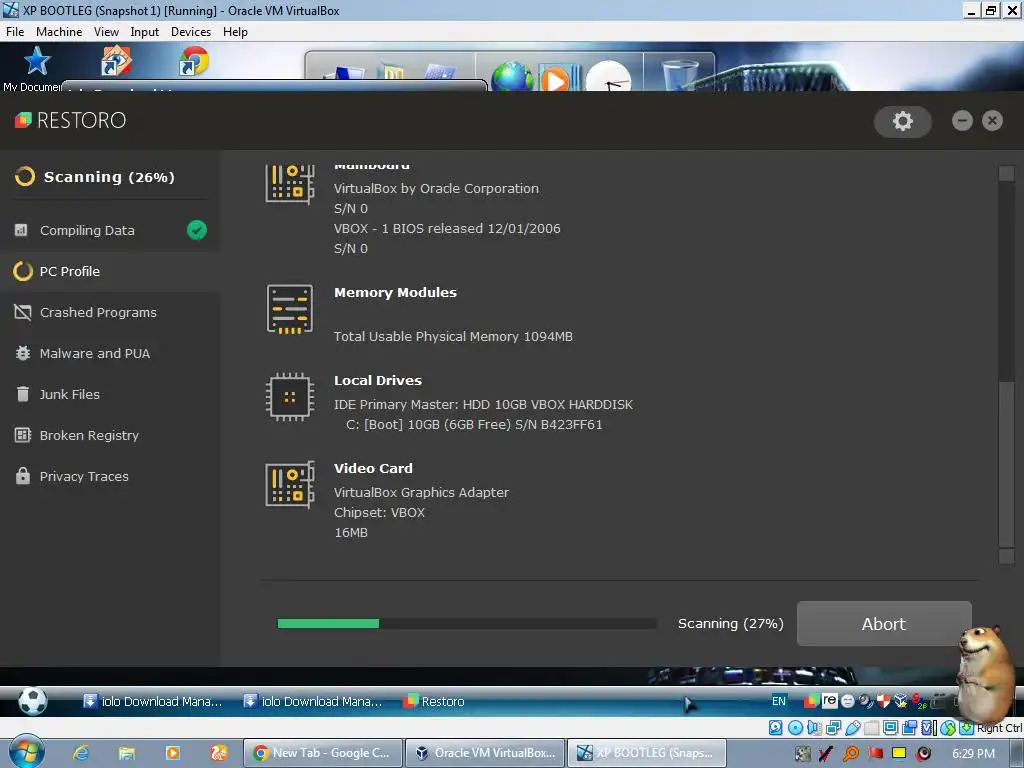This screenshot has height=768, width=1024.
Task: Click the globe icon in the guest dock
Action: click(512, 77)
